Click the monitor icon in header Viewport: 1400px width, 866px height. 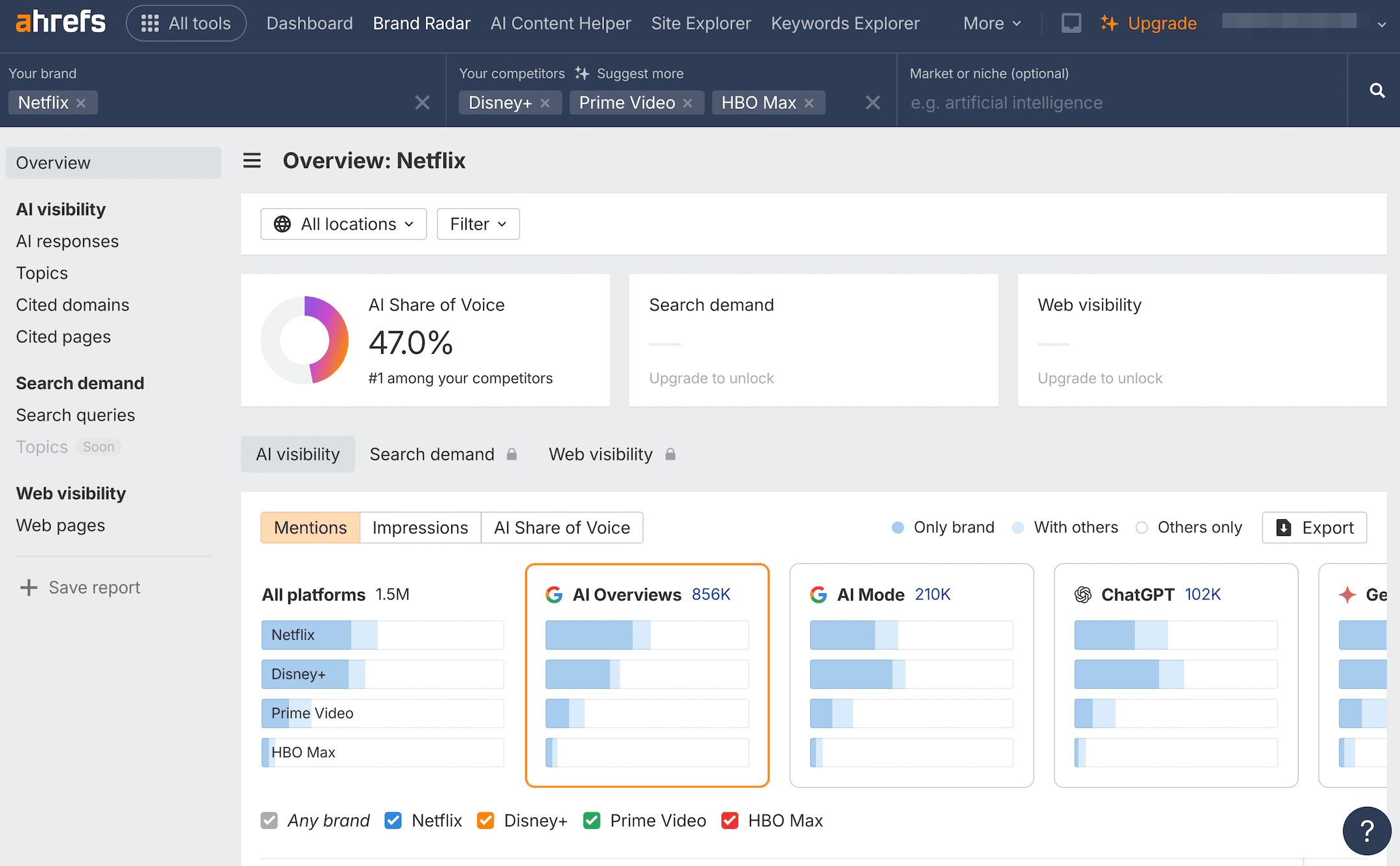coord(1071,23)
